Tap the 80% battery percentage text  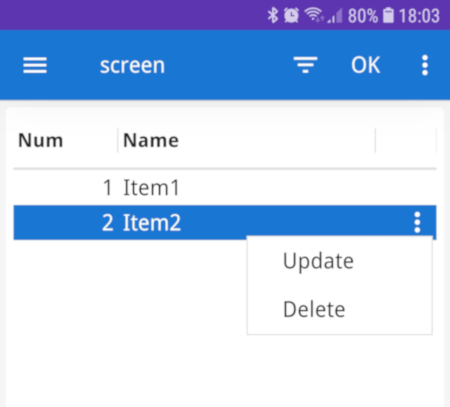point(363,16)
